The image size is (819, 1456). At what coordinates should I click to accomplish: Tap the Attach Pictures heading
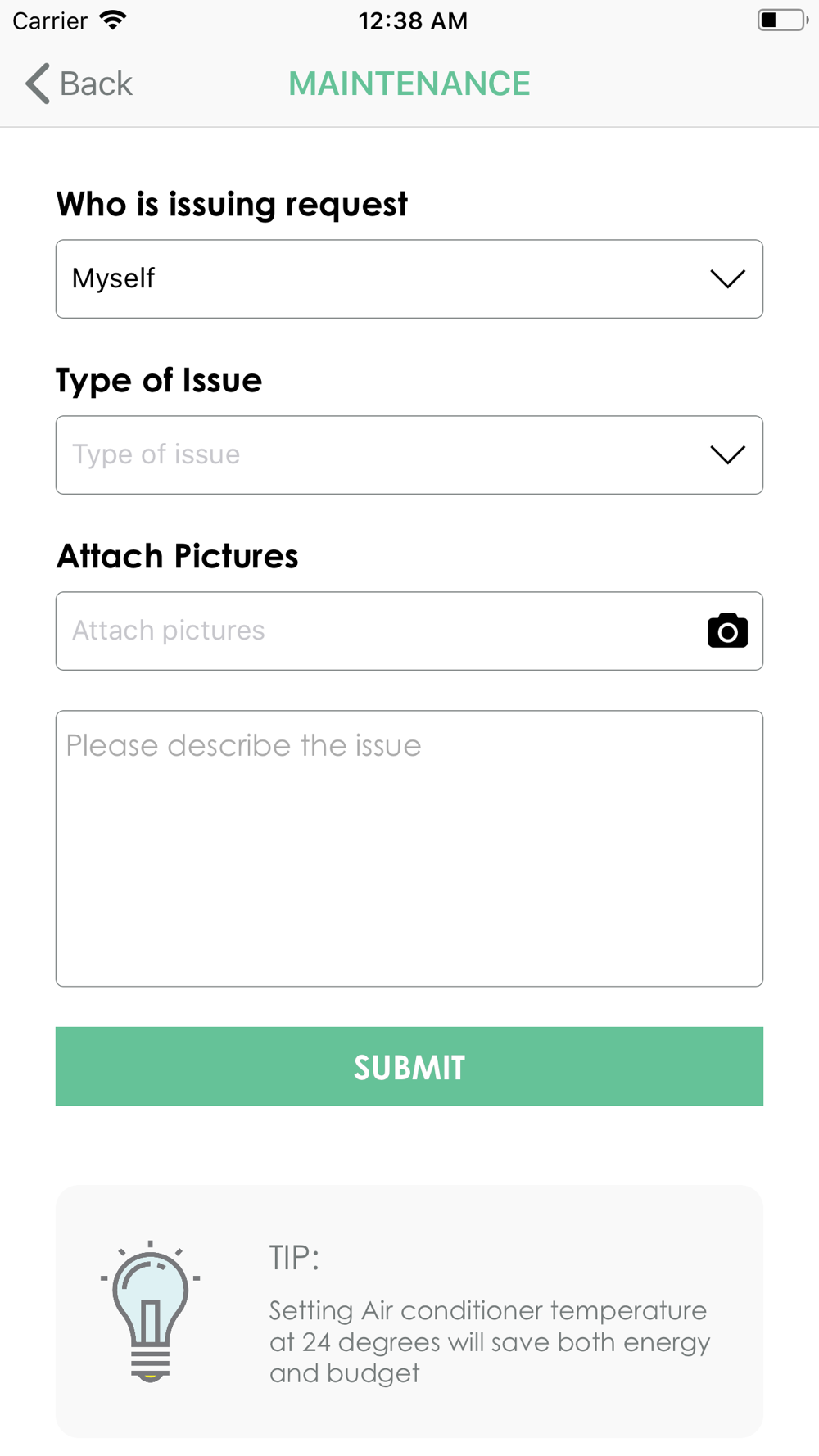[x=177, y=556]
